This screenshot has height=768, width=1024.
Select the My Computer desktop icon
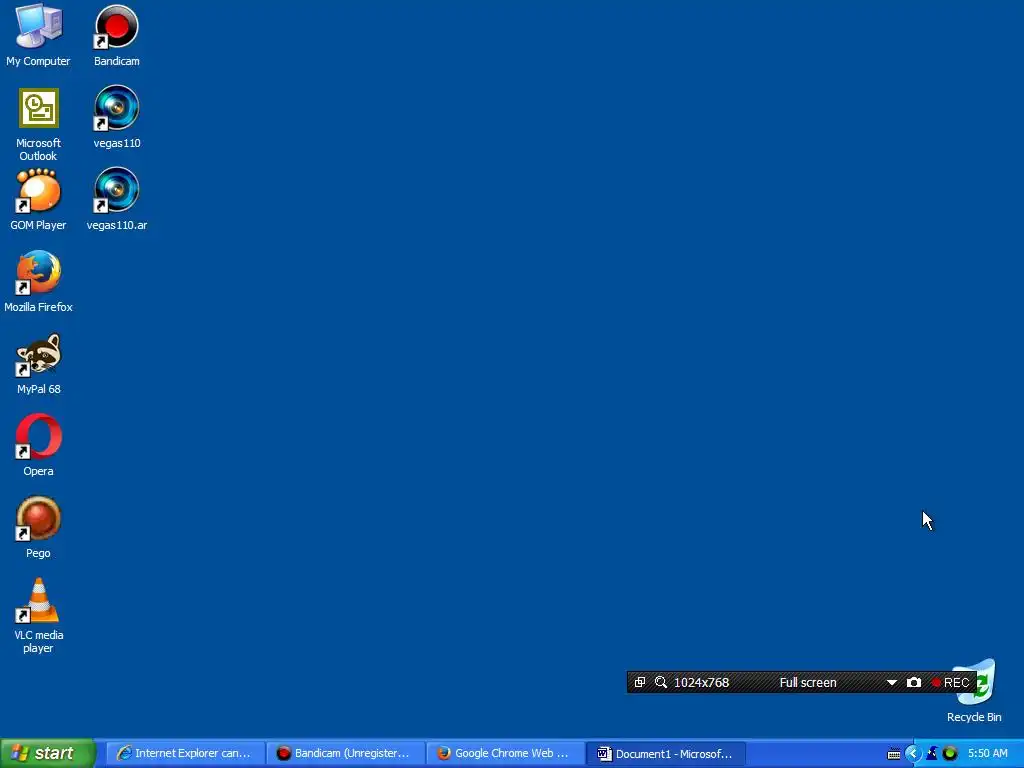tap(39, 36)
